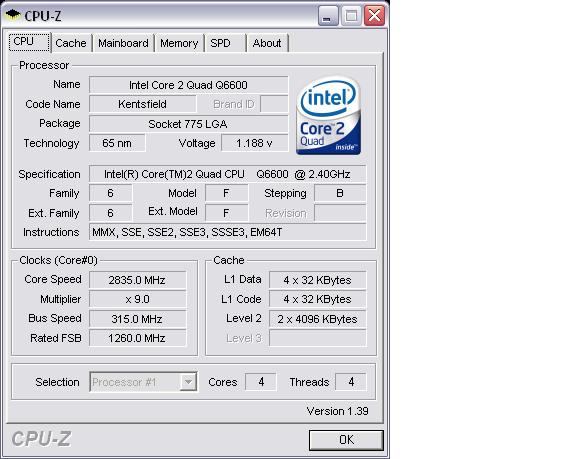Open the Mainboard tab
Image resolution: width=576 pixels, height=459 pixels.
tap(123, 43)
